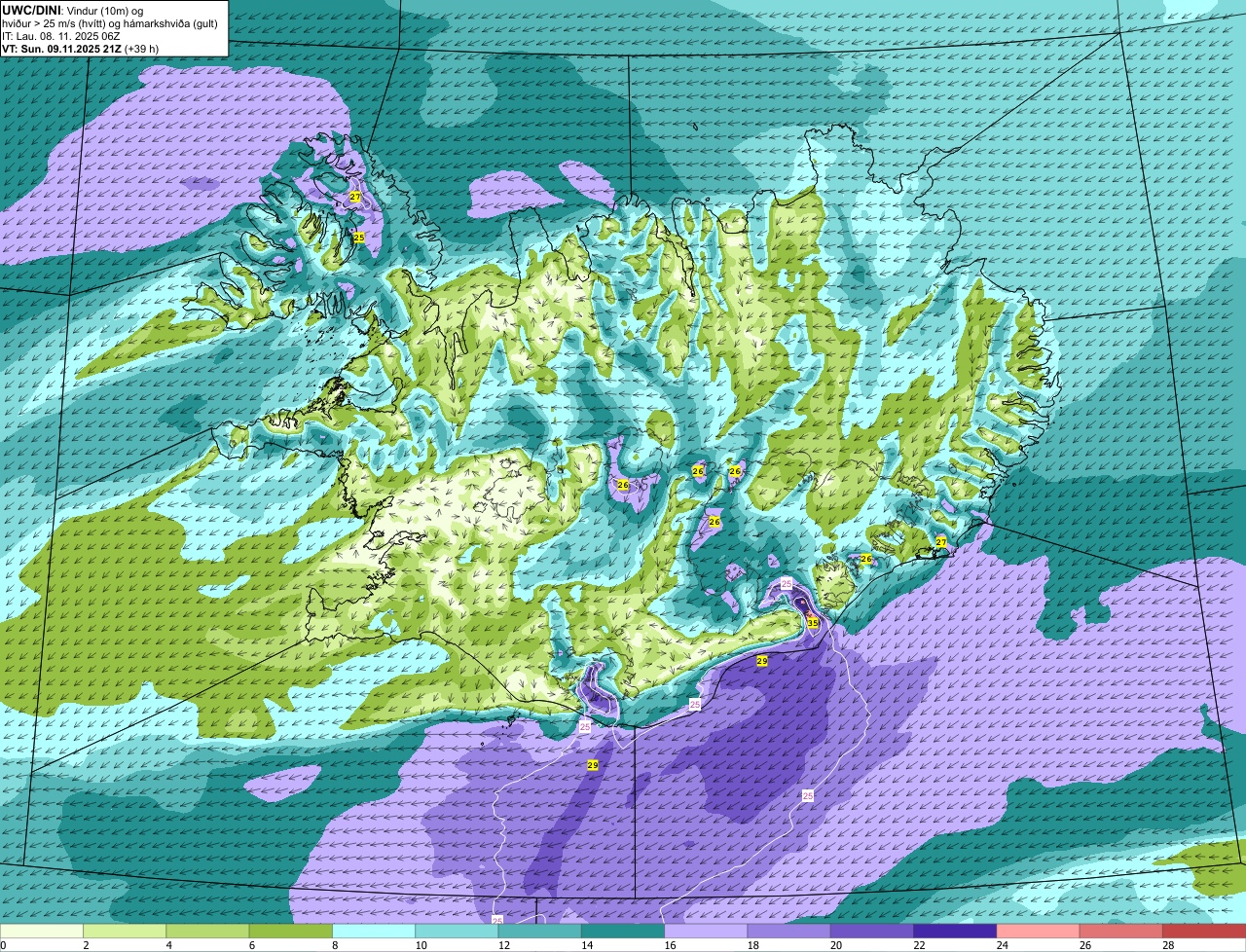Viewport: 1246px width, 952px height.
Task: Click the yellow 25 label below the northwest 27
Action: click(x=358, y=238)
